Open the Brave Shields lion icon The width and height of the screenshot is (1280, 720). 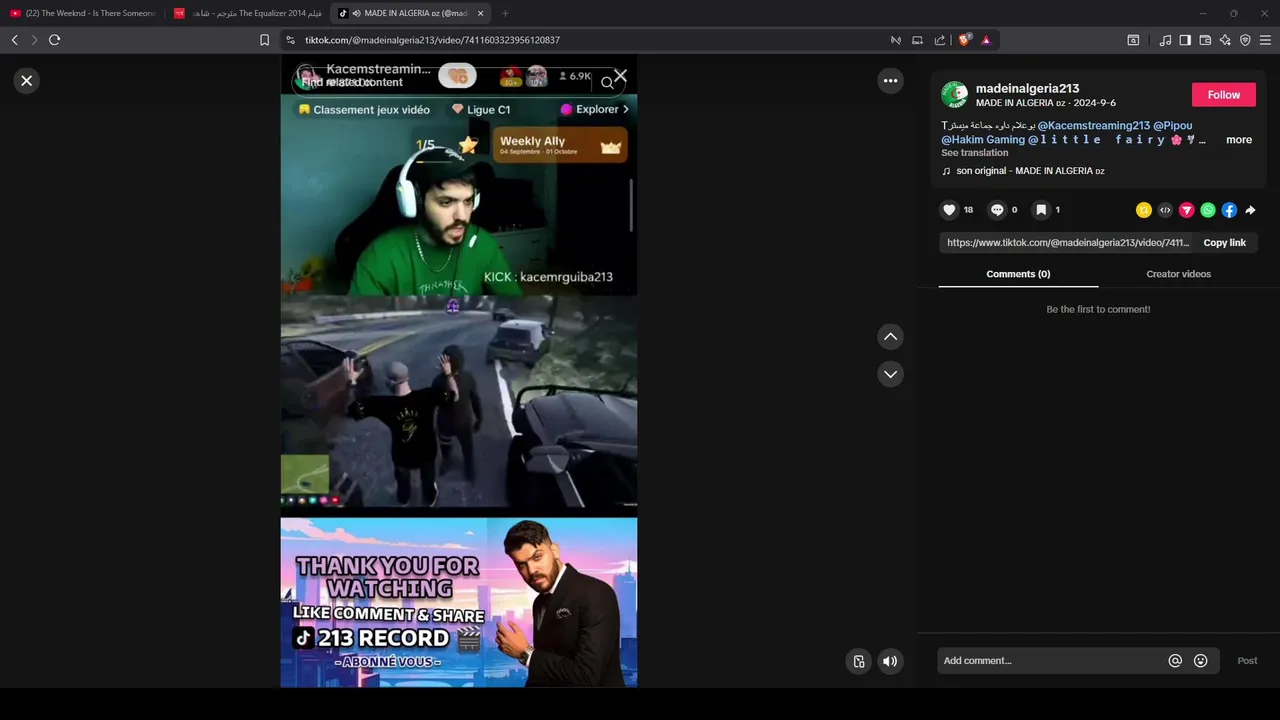[964, 40]
